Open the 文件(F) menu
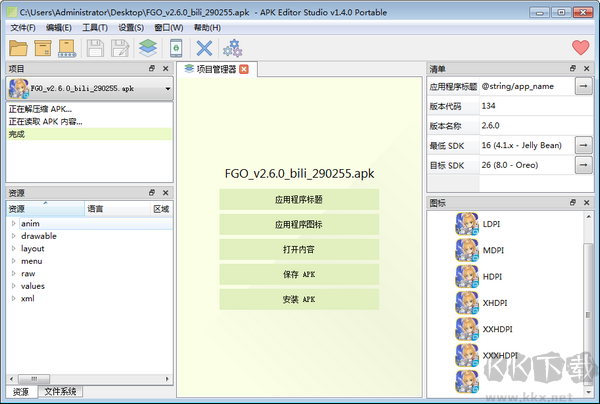600x404 pixels. (x=23, y=28)
